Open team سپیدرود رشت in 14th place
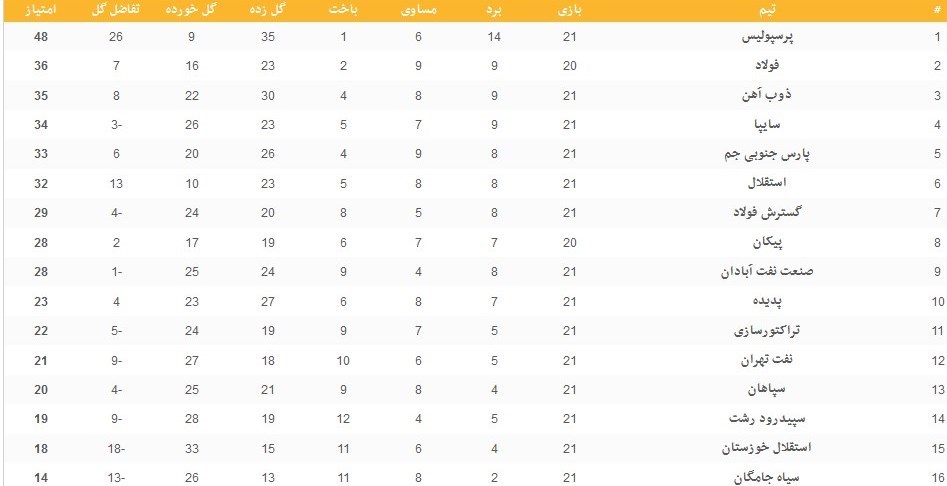 click(773, 418)
